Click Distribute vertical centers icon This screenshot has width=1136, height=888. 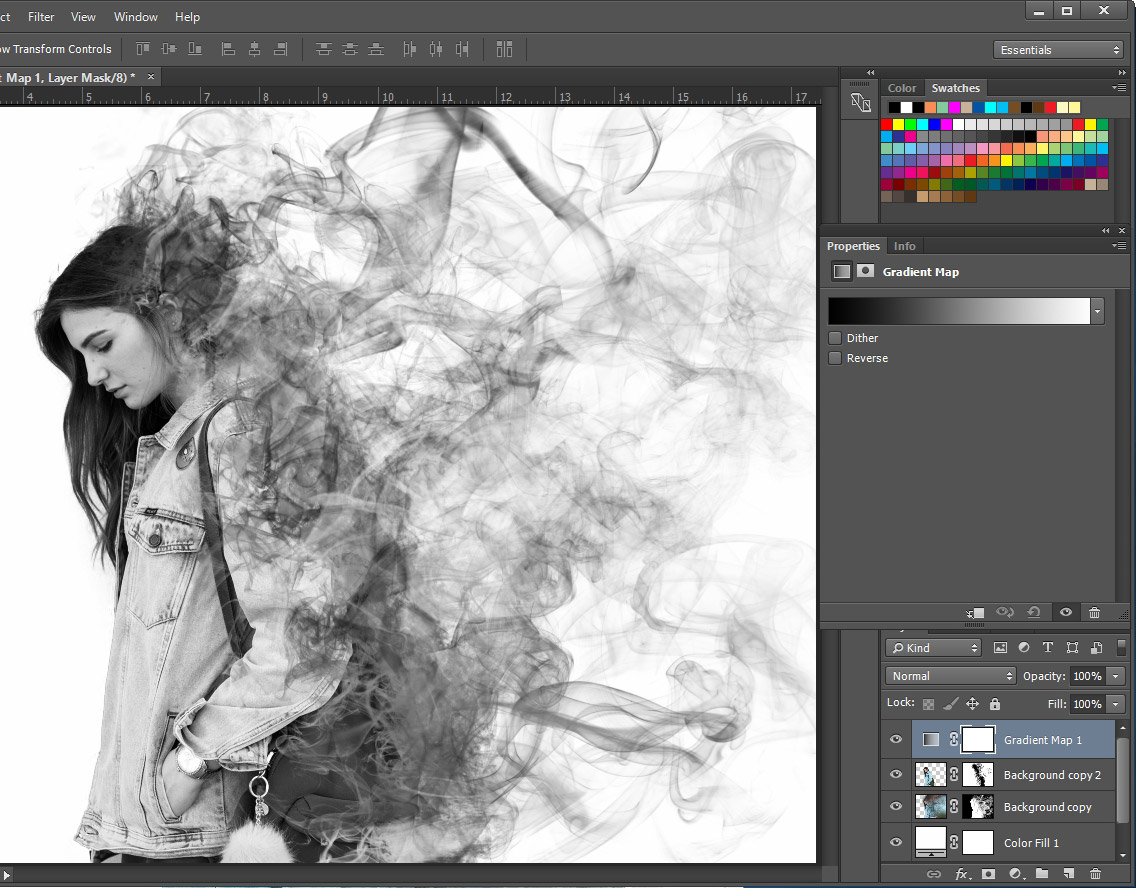pyautogui.click(x=350, y=49)
